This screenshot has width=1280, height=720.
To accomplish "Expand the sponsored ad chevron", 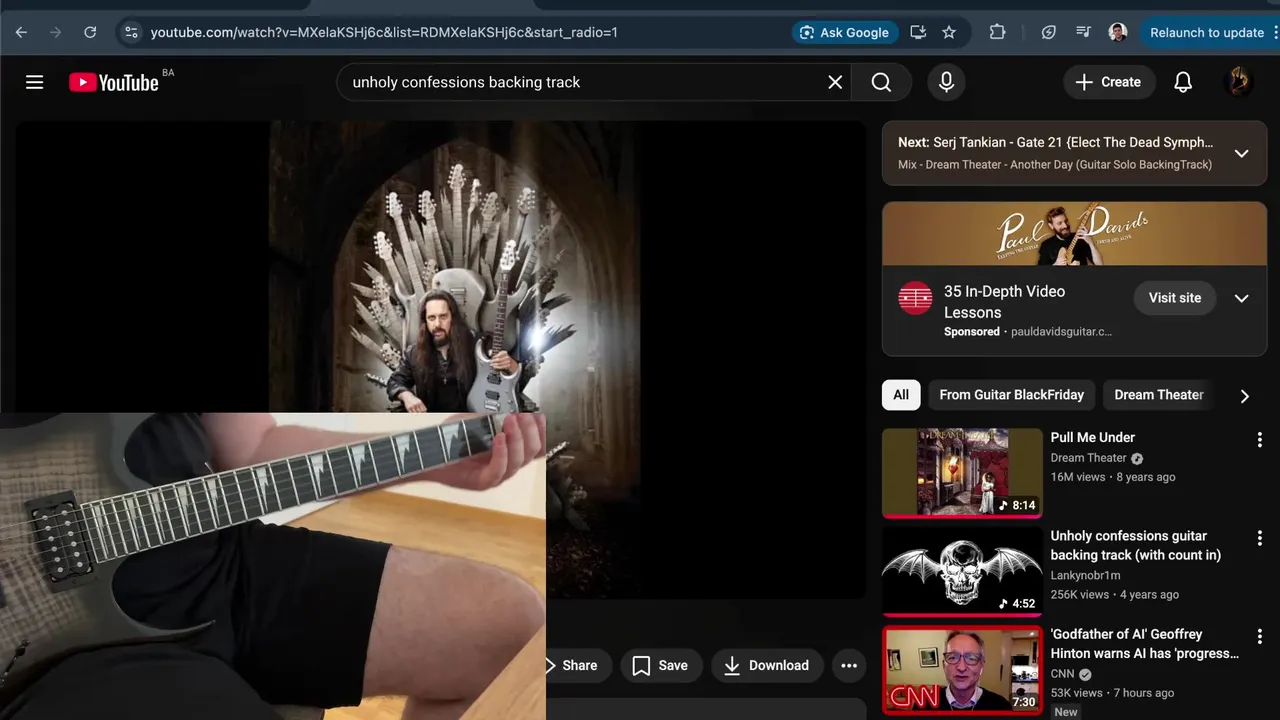I will pyautogui.click(x=1241, y=298).
